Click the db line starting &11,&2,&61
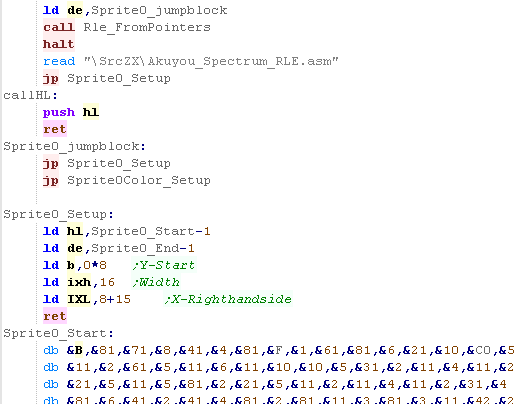 tap(279, 368)
